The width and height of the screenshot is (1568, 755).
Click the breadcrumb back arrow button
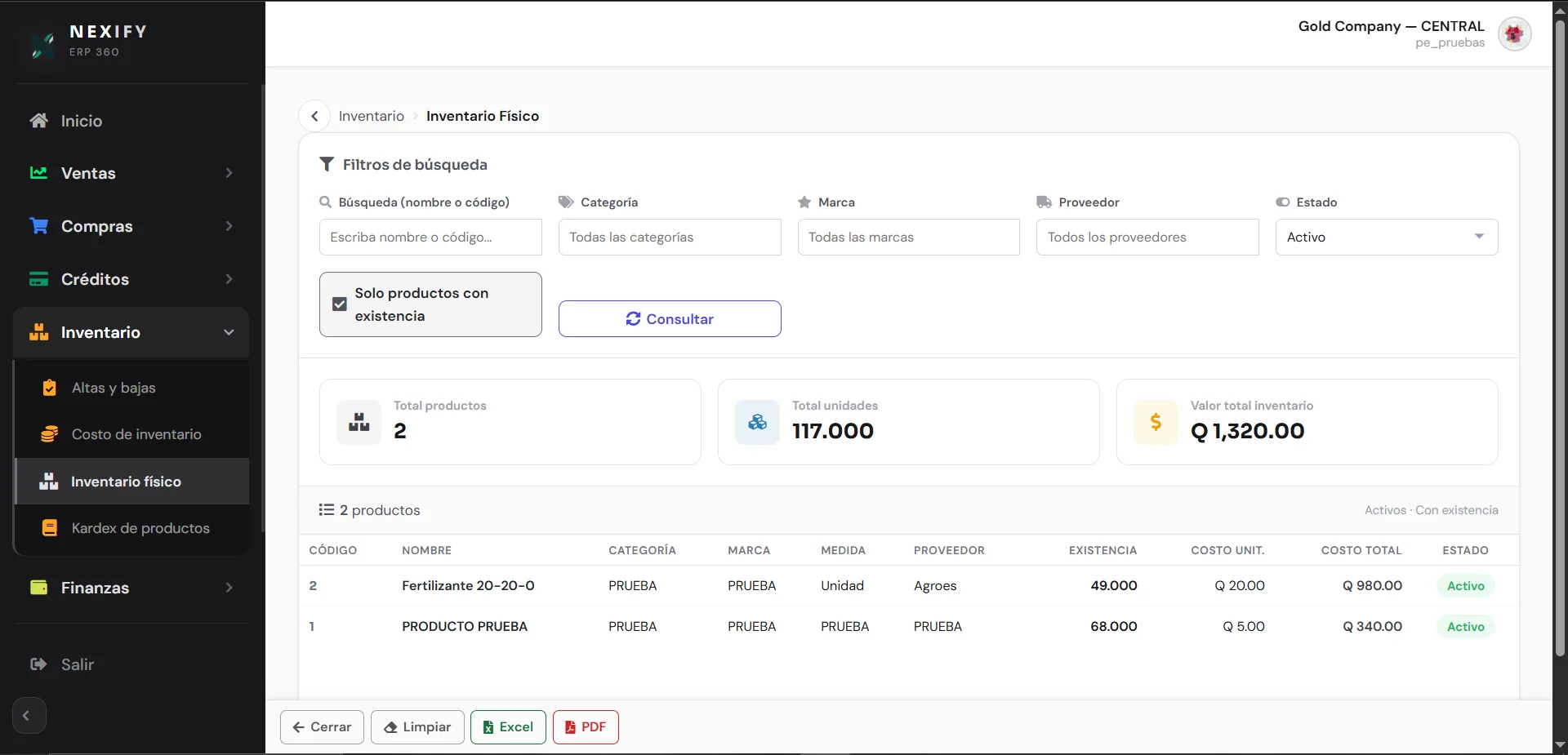point(314,116)
